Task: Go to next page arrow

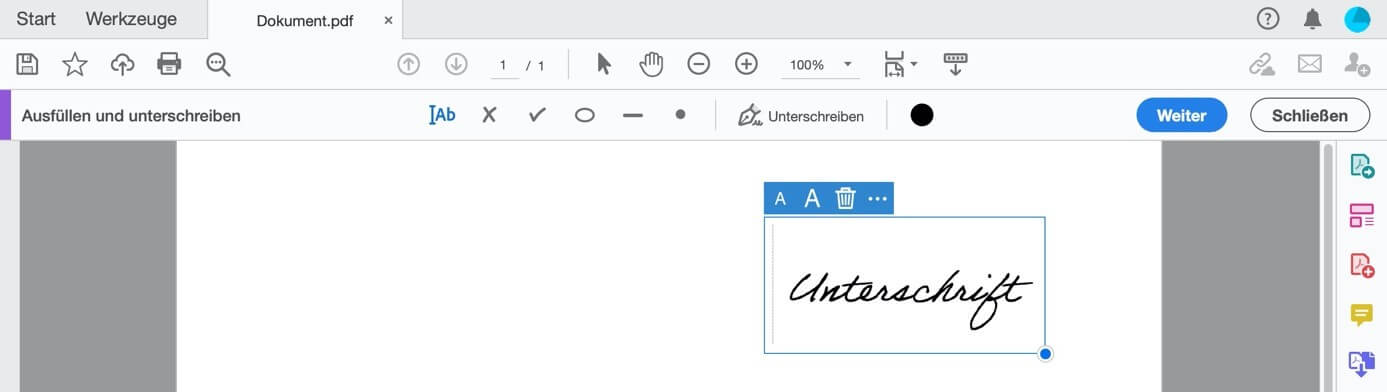Action: 456,64
